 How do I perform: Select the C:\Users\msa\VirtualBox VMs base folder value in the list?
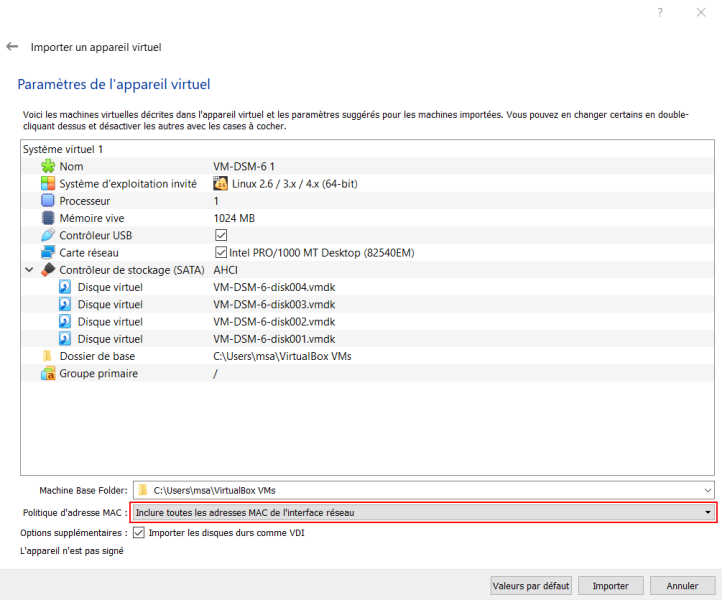(282, 356)
